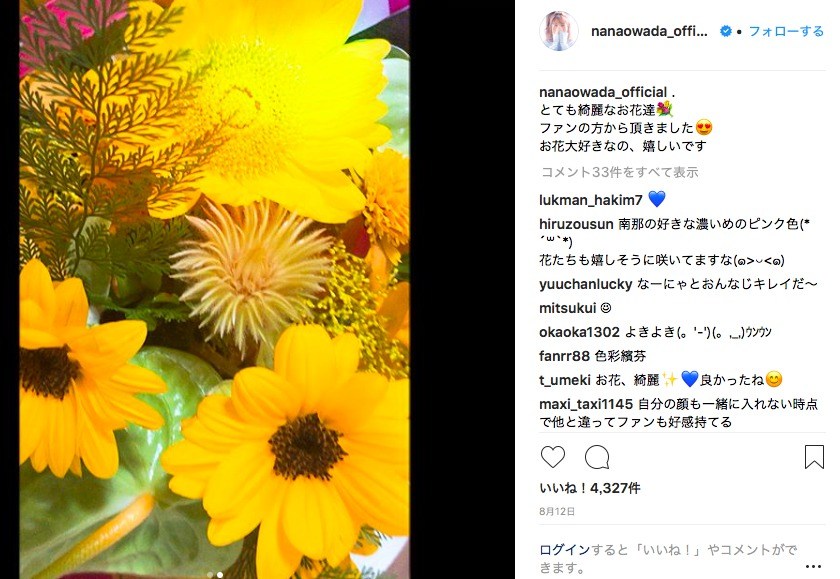The image size is (840, 579).
Task: Open the comment speech bubble icon
Action: click(597, 457)
